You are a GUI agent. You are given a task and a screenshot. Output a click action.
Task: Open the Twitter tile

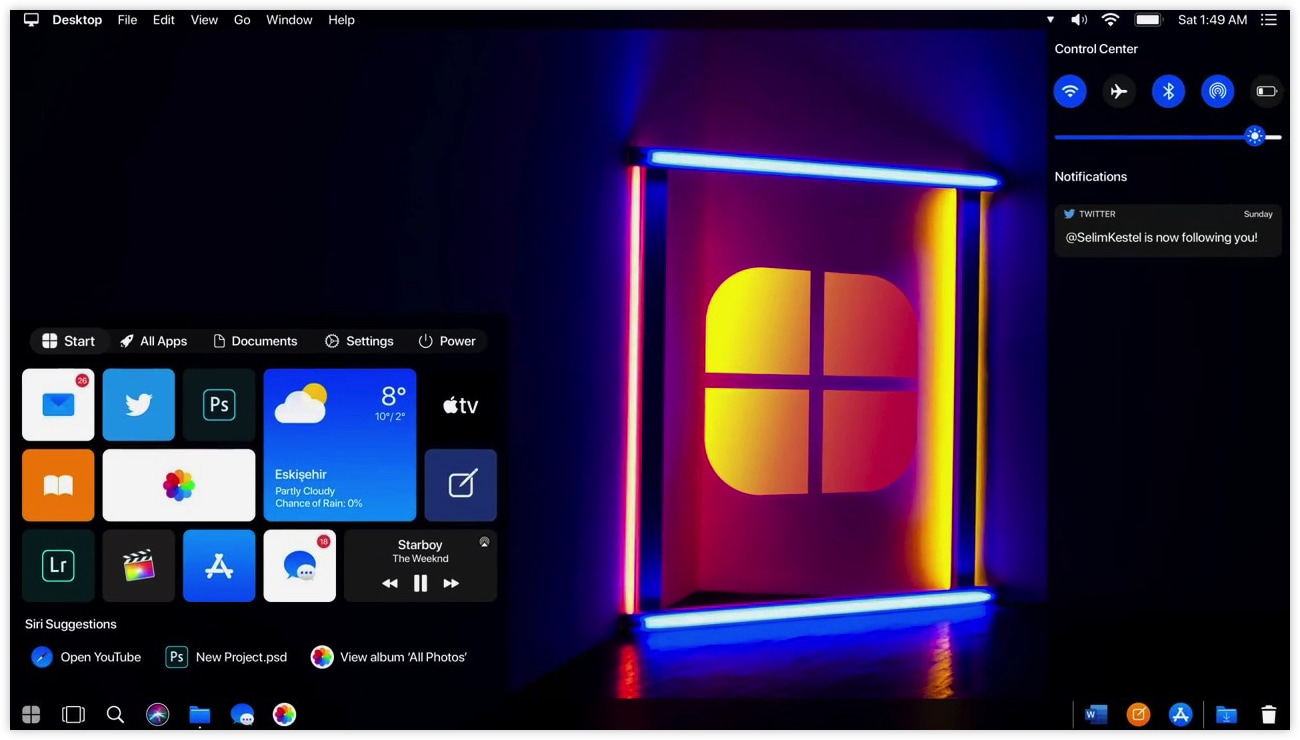(138, 404)
